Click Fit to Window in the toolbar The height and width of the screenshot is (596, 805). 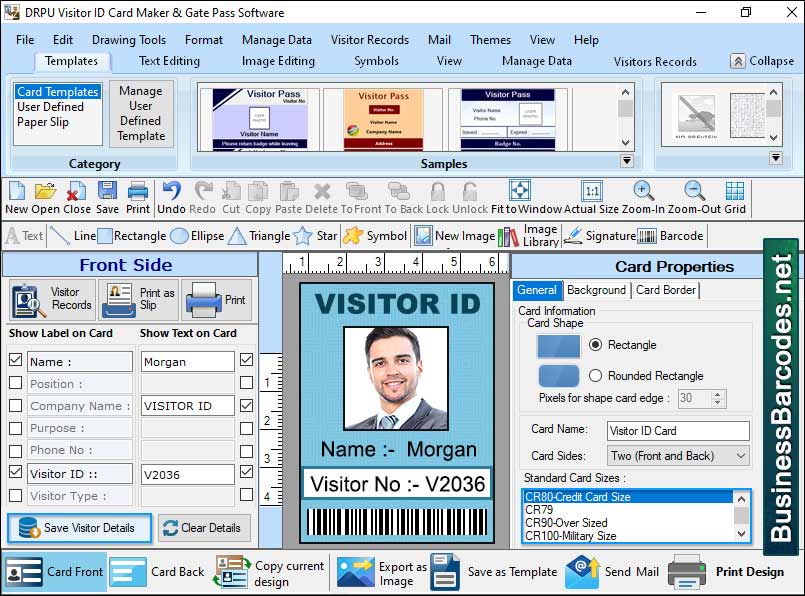[x=520, y=193]
